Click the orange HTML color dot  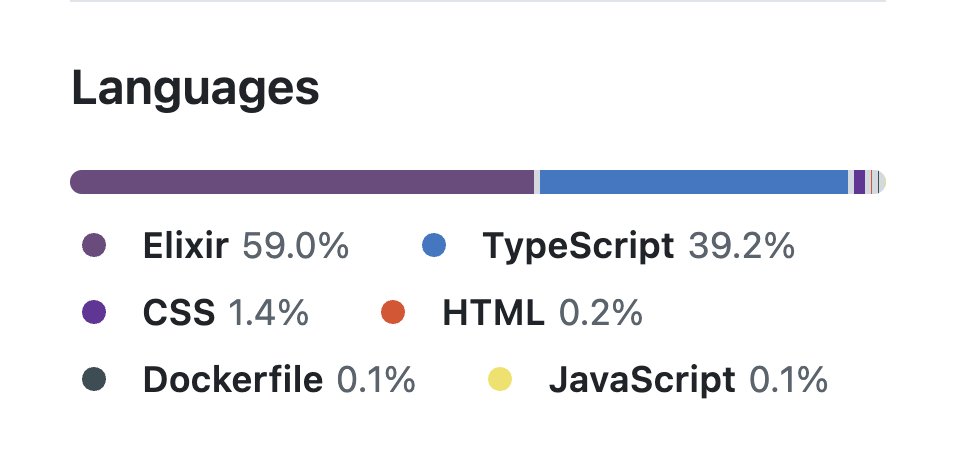pos(393,312)
